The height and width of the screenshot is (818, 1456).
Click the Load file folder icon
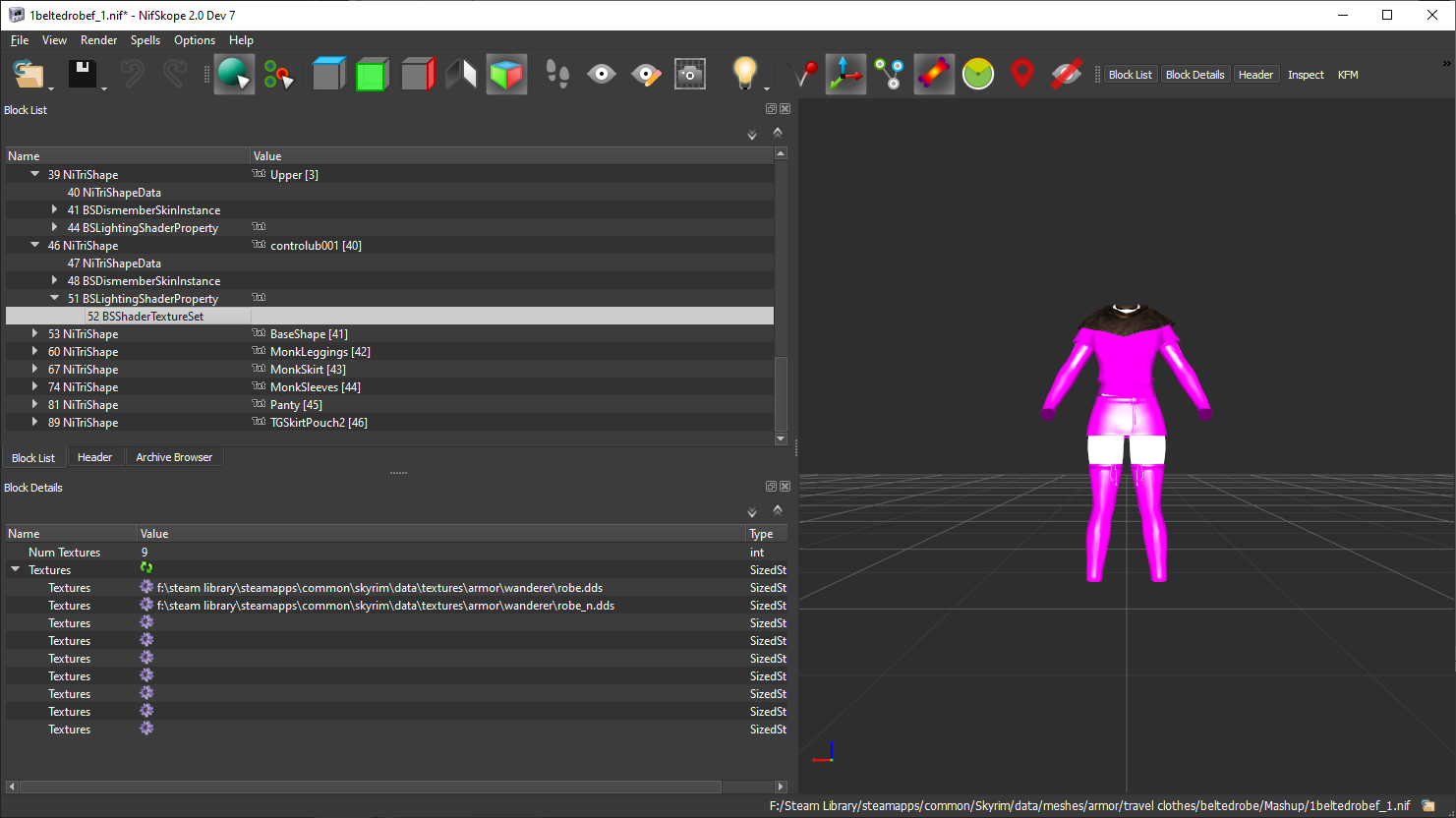tap(29, 75)
